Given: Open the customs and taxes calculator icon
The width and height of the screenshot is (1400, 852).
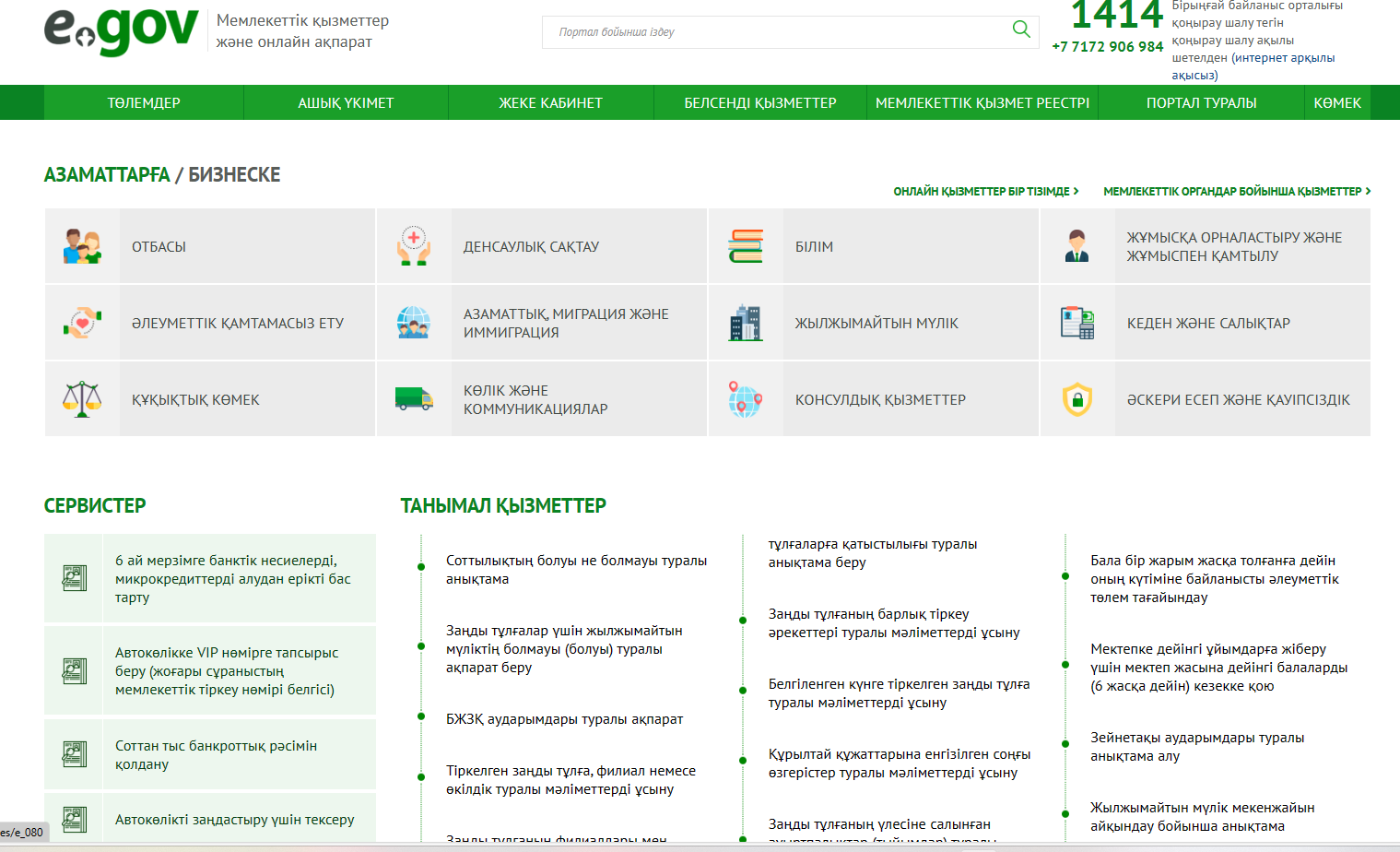Looking at the screenshot, I should pos(1077,323).
